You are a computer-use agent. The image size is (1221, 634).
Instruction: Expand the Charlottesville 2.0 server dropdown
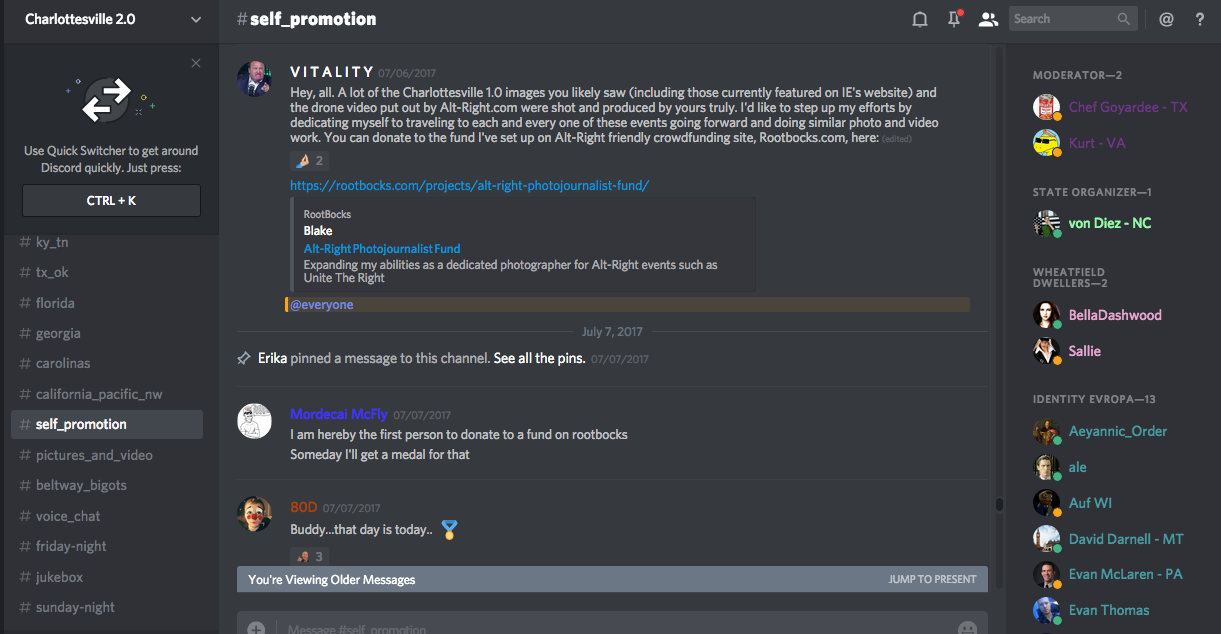tap(195, 19)
